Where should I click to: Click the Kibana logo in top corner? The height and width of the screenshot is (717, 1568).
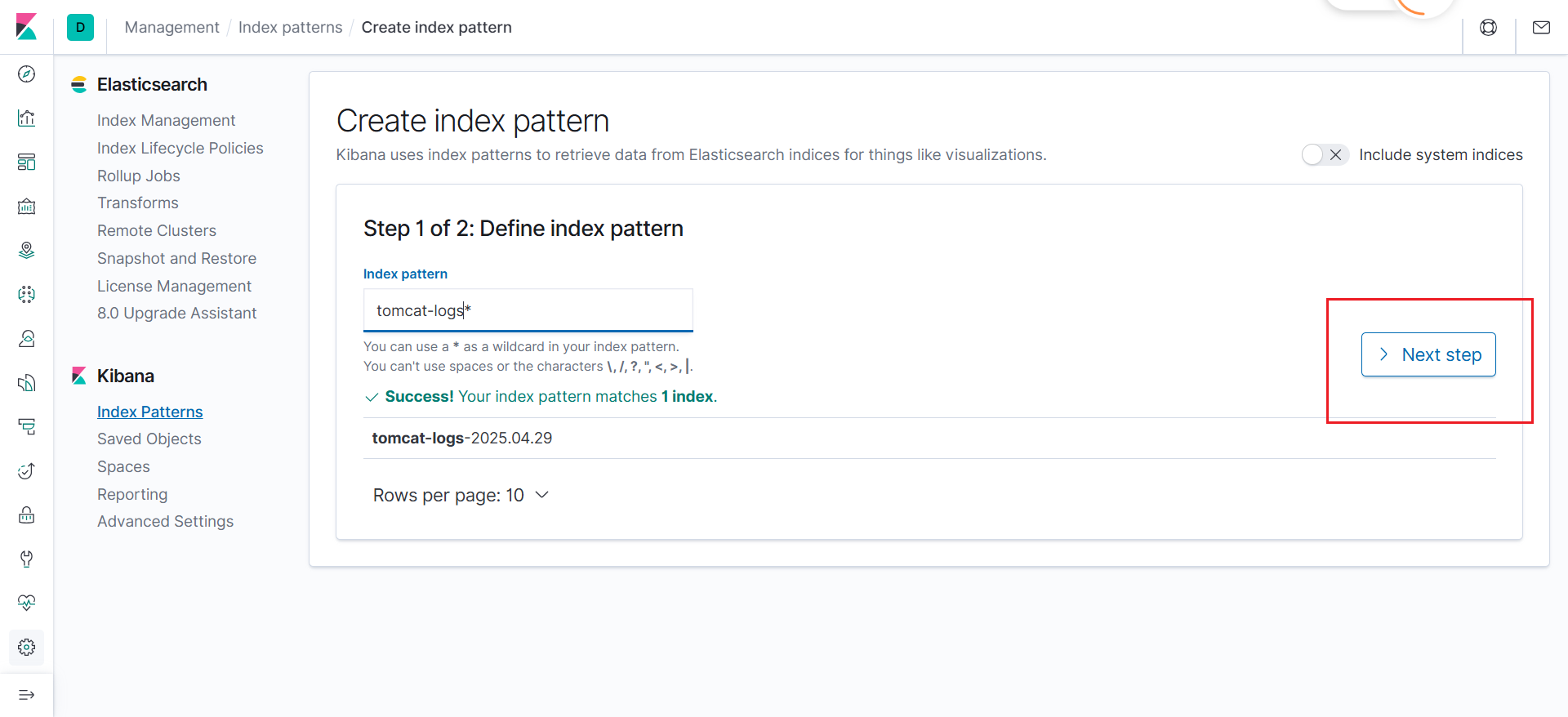[26, 27]
